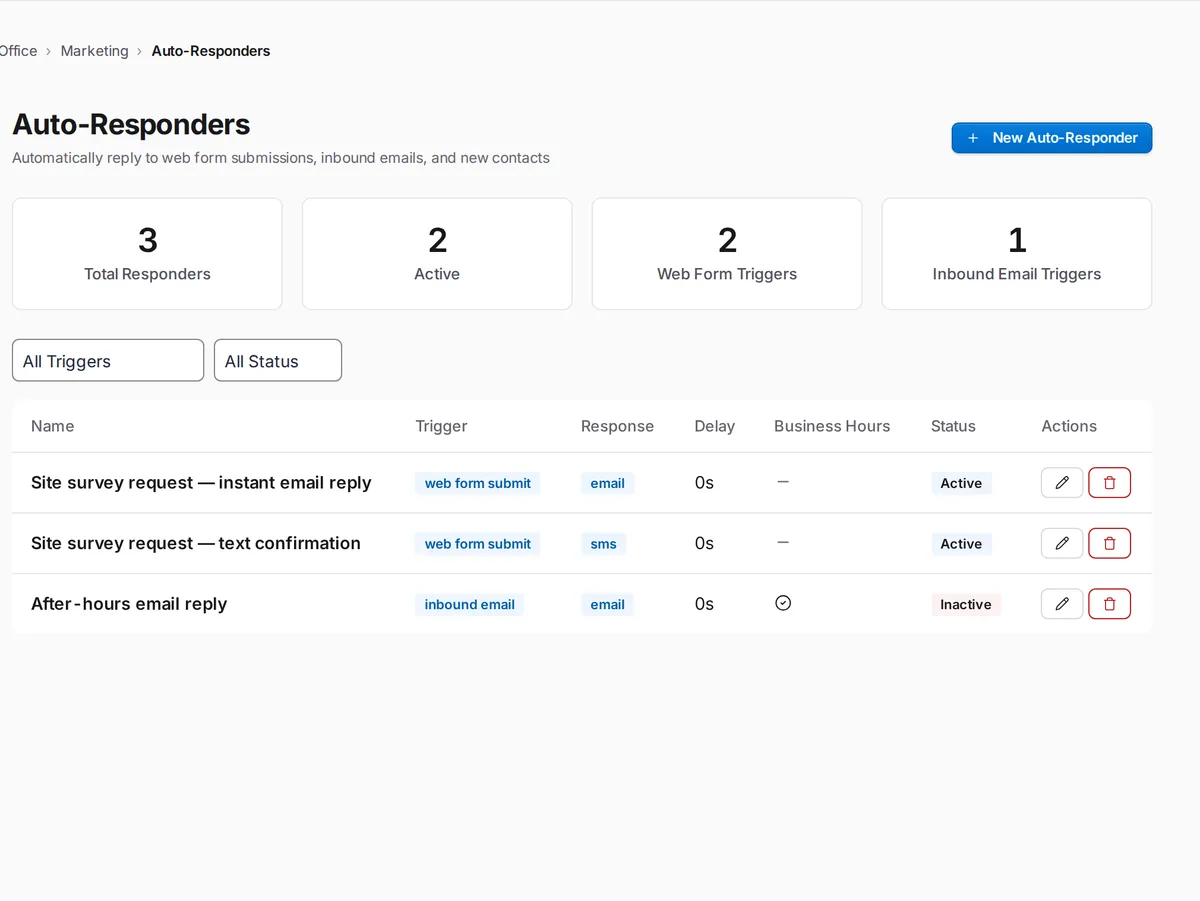
Task: Click the Delay column header
Action: 714,426
